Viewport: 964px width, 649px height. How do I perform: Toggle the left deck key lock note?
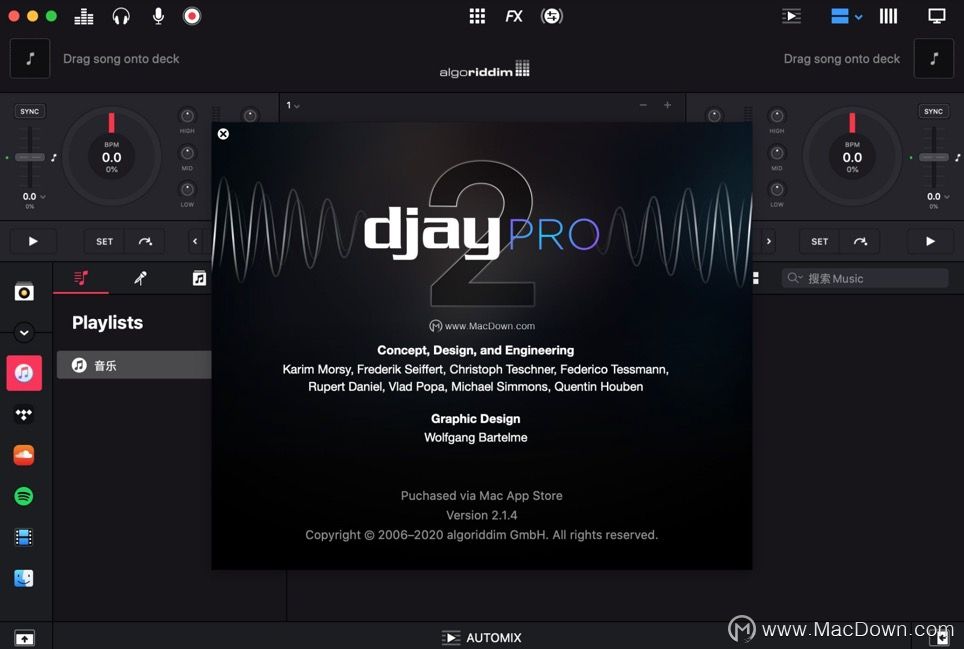coord(53,158)
